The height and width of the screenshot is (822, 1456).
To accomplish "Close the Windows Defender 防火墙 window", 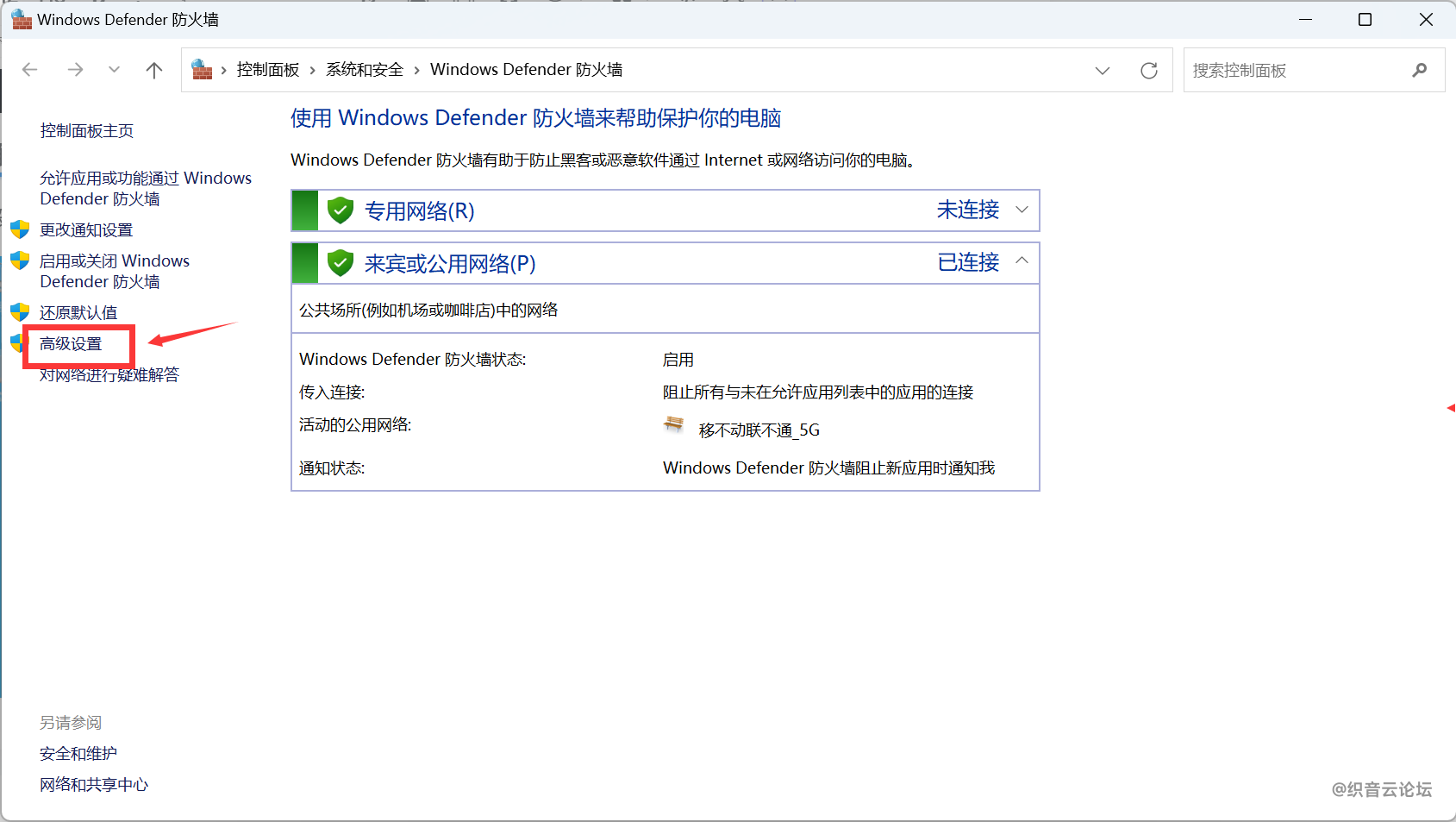I will click(x=1426, y=19).
